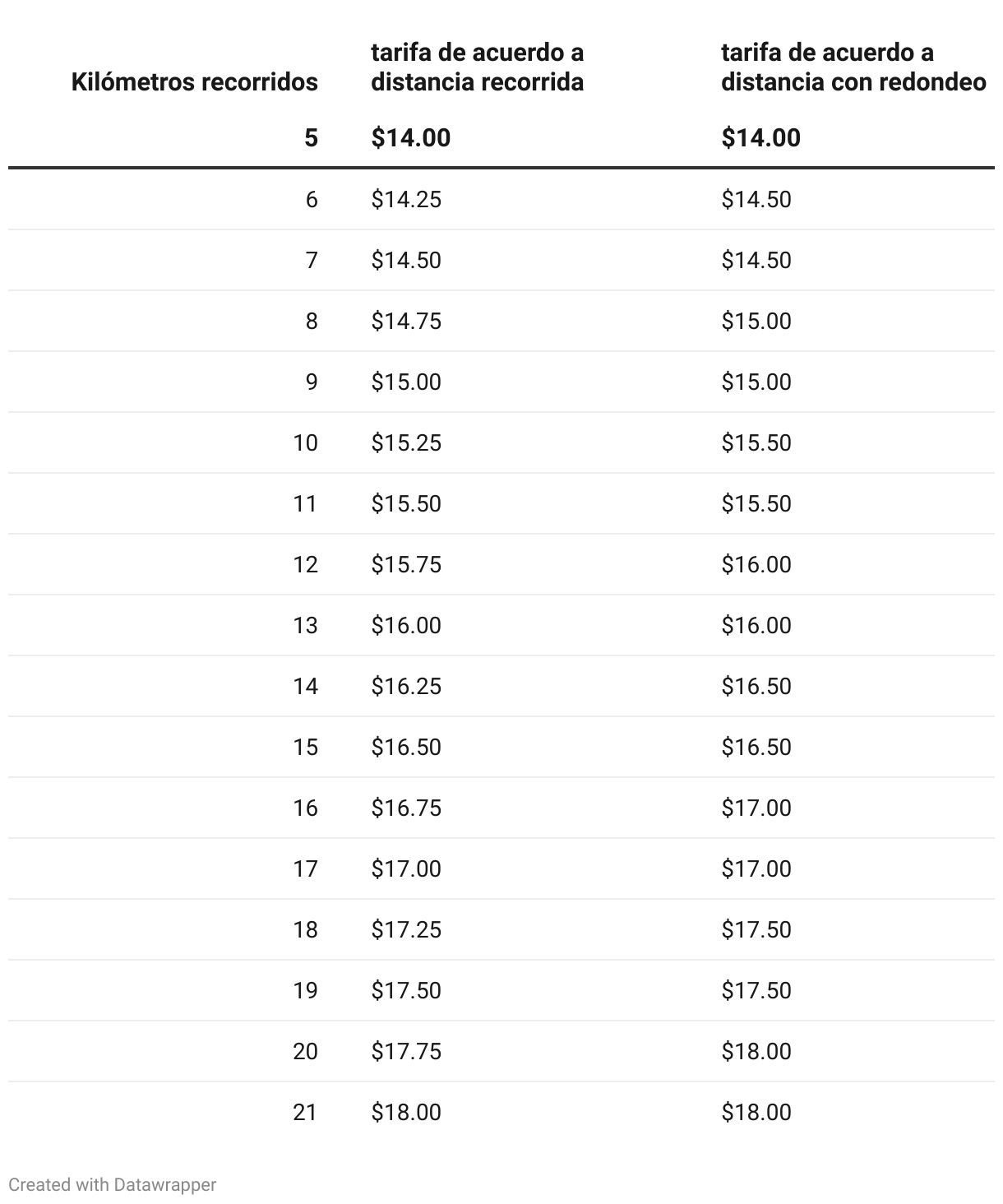Click the $14.75 fare cell

(x=406, y=321)
